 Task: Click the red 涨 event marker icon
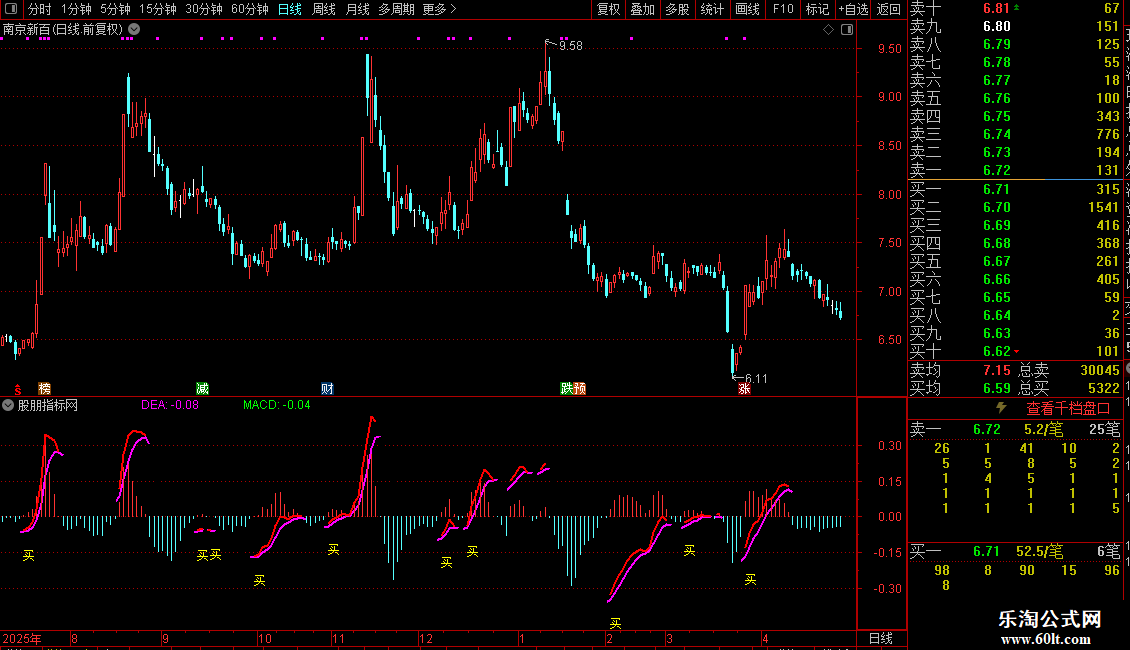coord(744,389)
